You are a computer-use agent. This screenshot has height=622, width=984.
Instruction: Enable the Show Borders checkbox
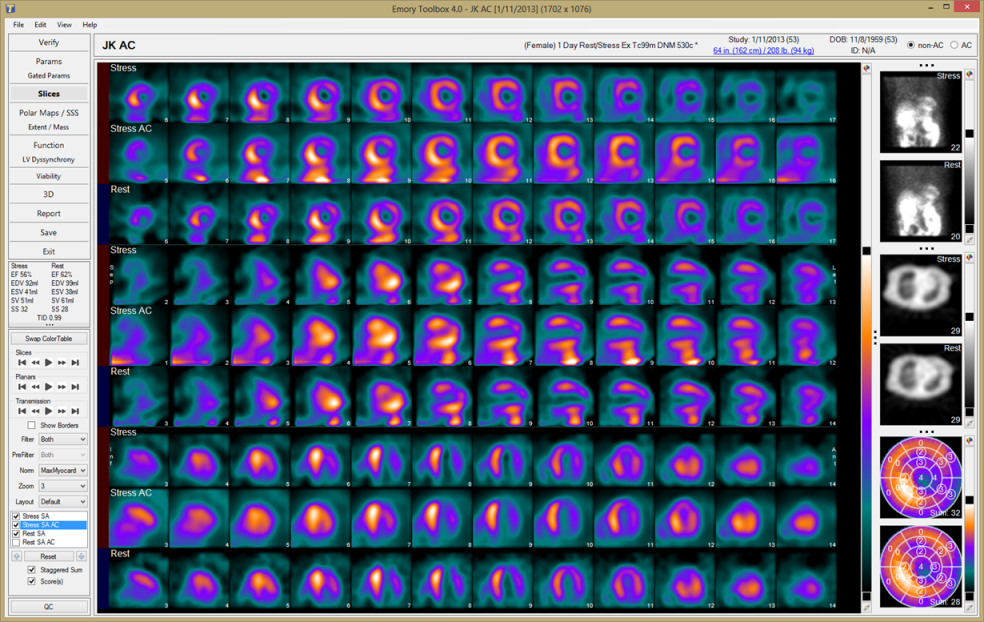click(31, 425)
